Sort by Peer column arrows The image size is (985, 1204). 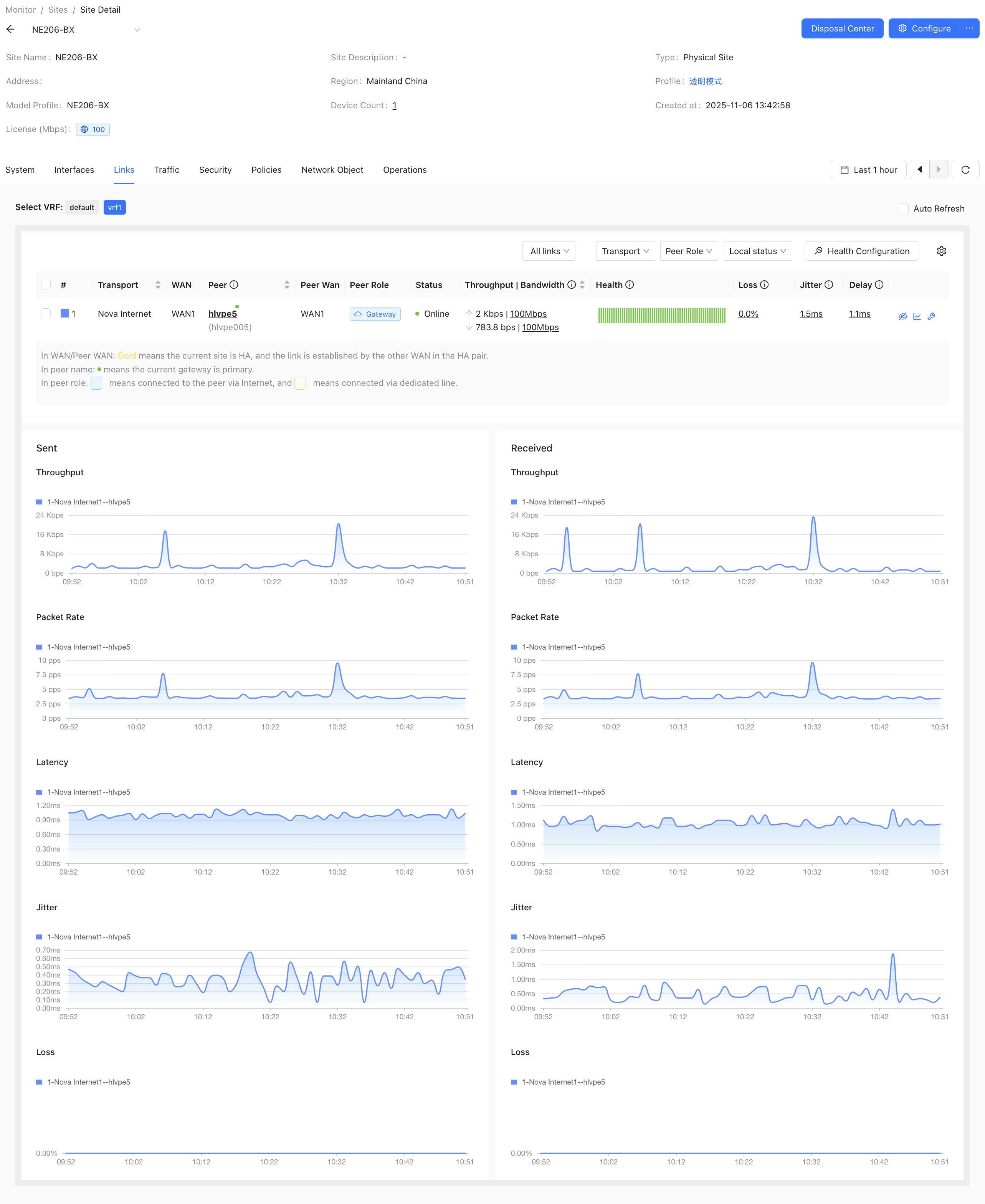click(x=286, y=285)
